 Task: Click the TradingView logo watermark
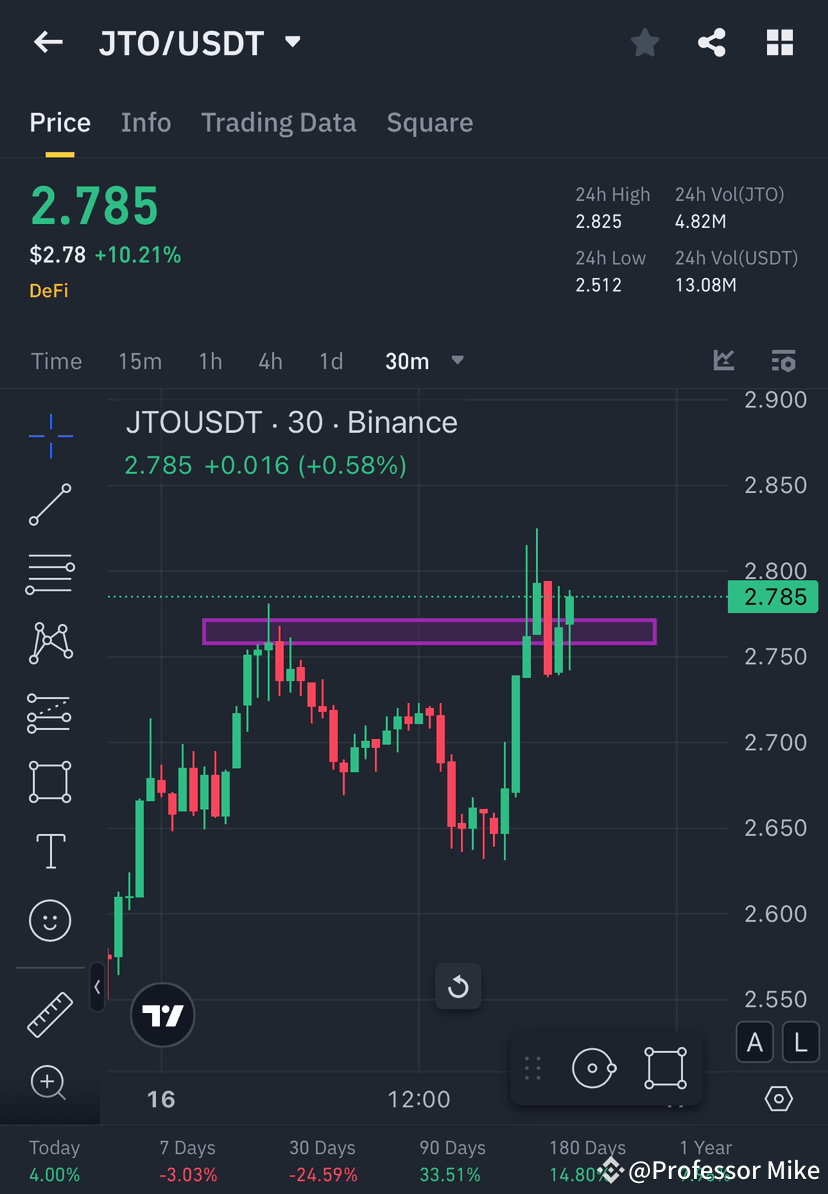162,1014
